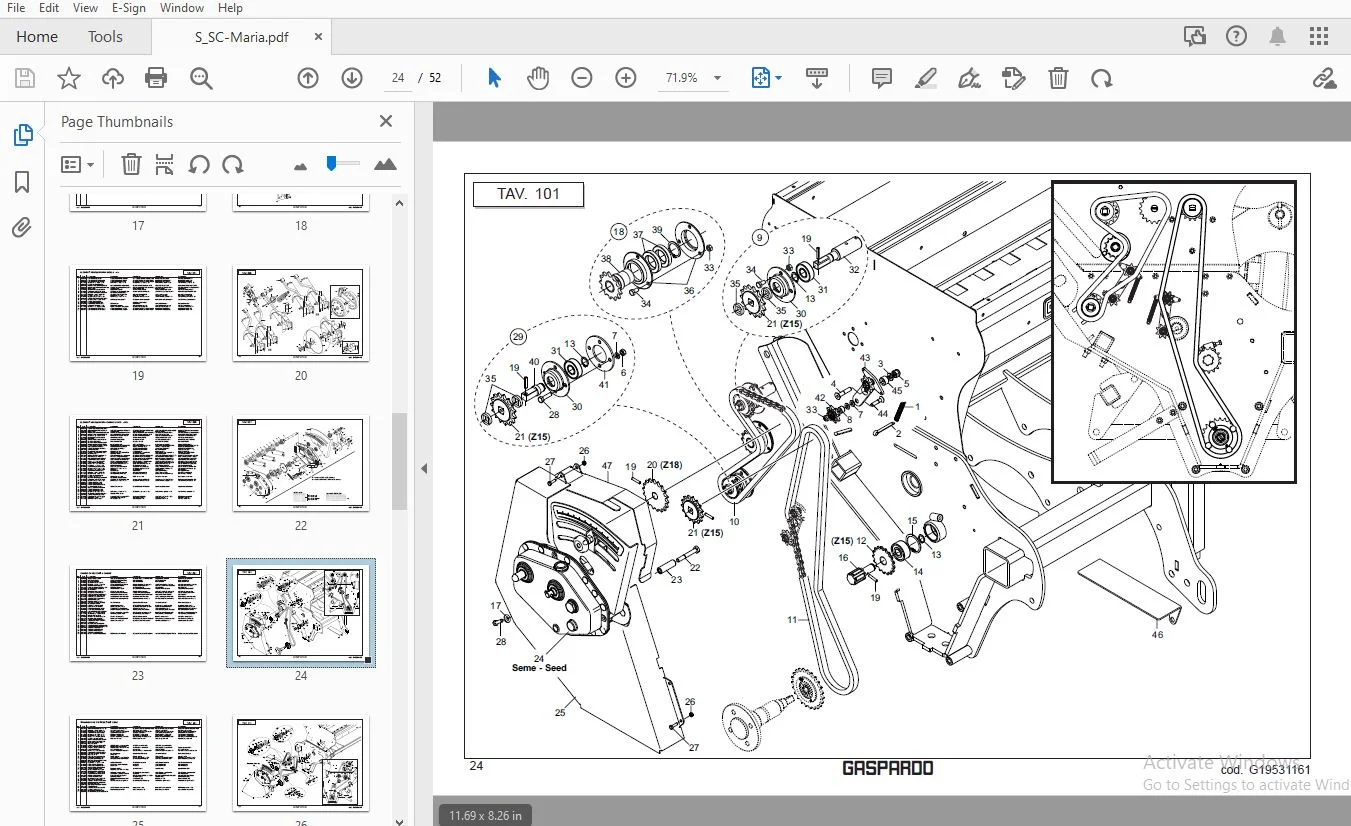Select the page 22 thumbnail
Viewport: 1351px width, 826px height.
click(x=301, y=463)
